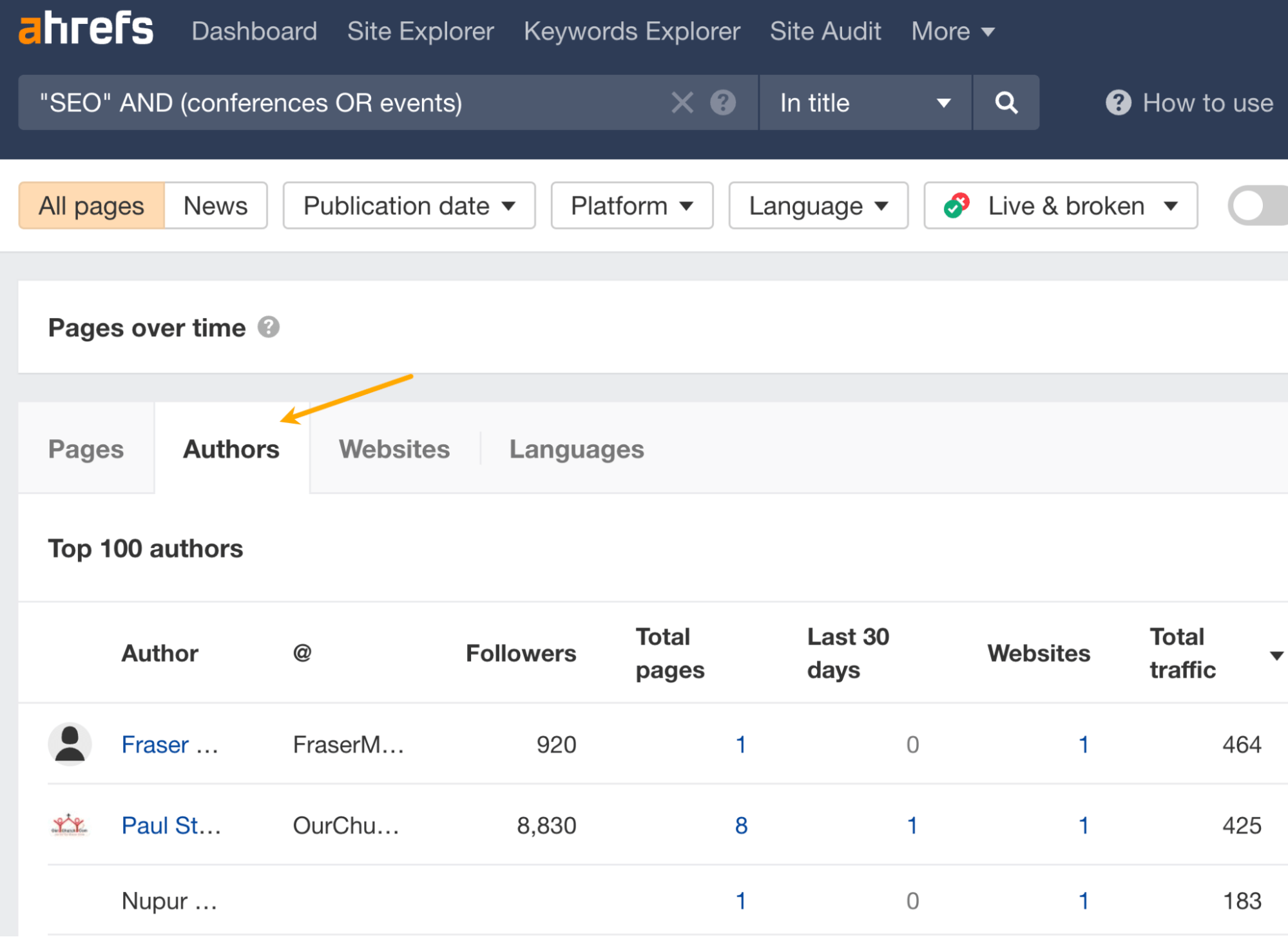This screenshot has width=1288, height=937.
Task: Click the How to use help icon
Action: point(1119,102)
